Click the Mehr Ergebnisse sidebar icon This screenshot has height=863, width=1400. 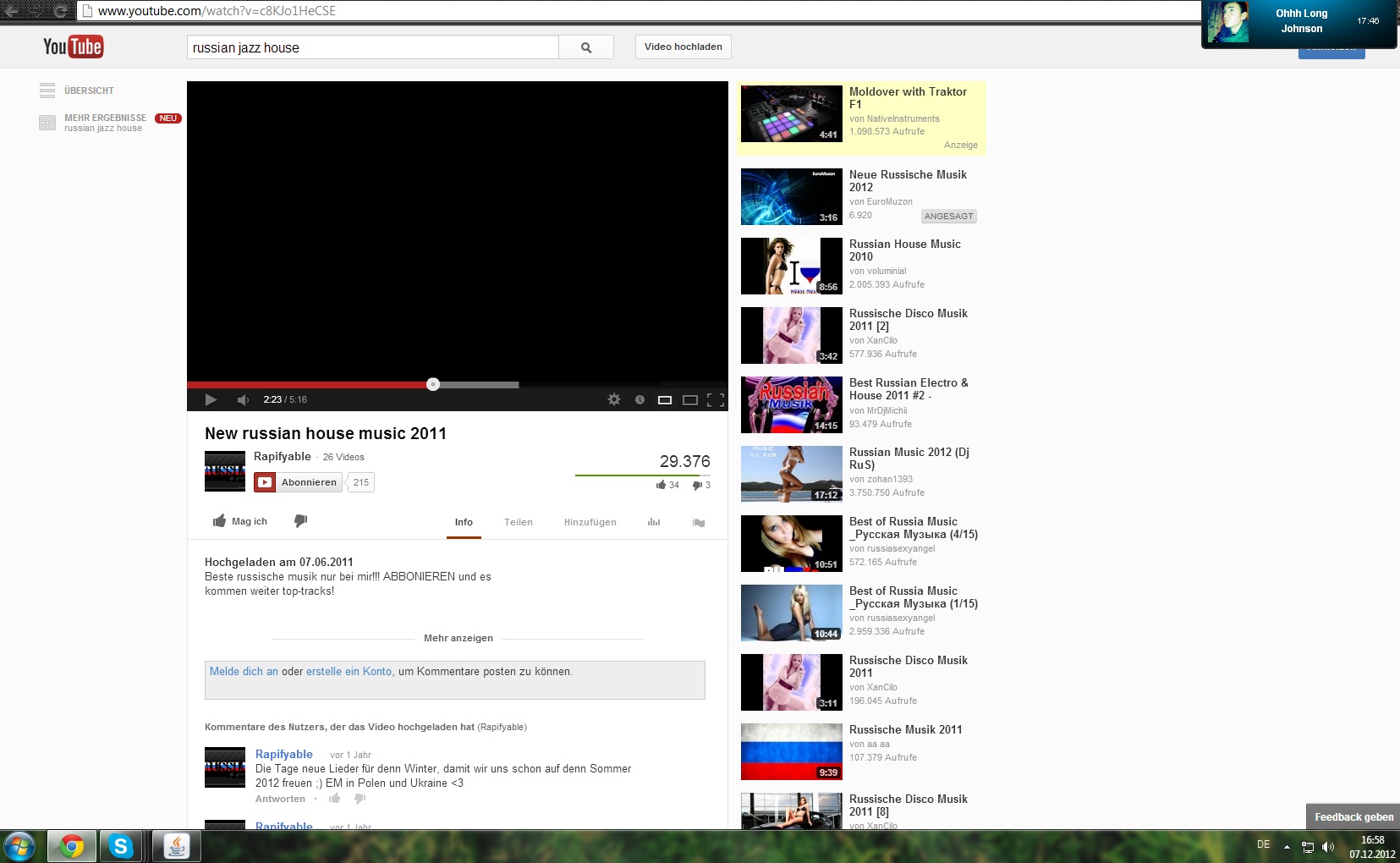[x=47, y=123]
